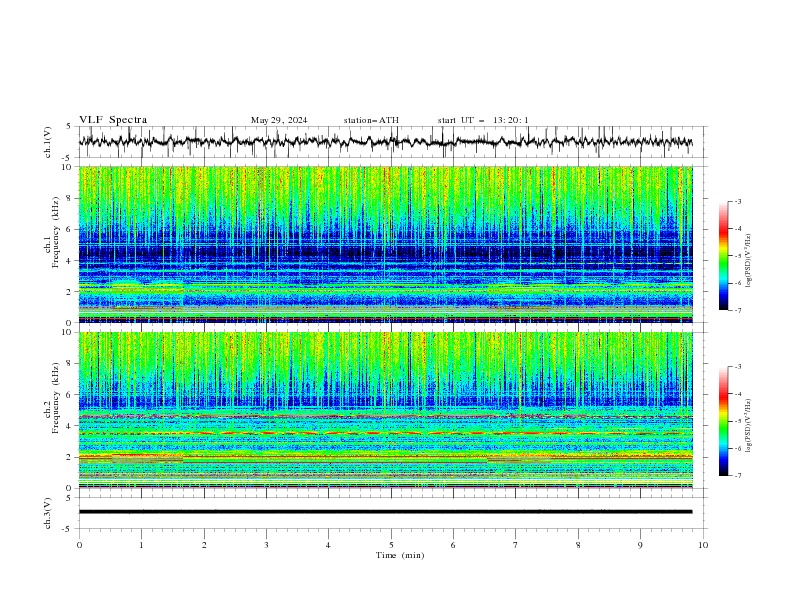
Task: Click the ch.1 color scale bar
Action: (723, 256)
